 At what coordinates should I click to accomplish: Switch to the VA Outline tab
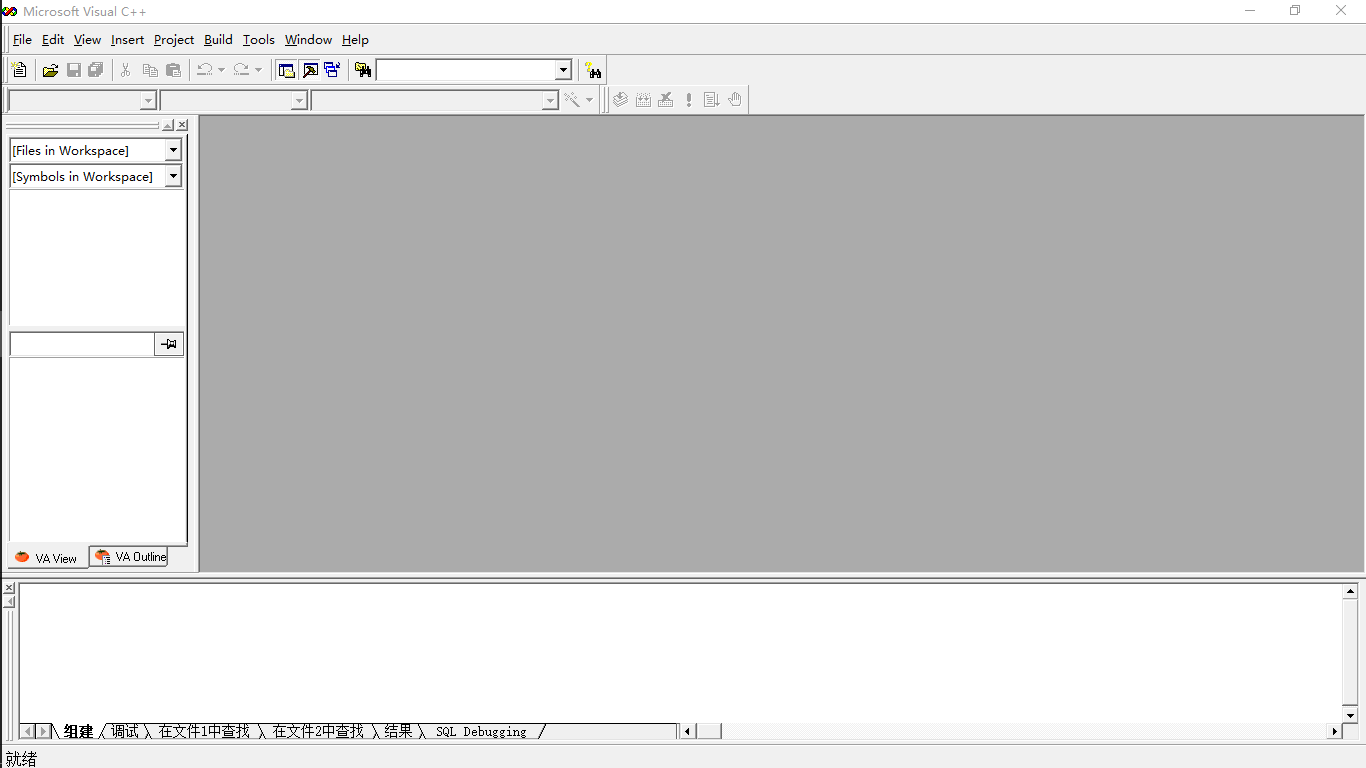click(129, 556)
